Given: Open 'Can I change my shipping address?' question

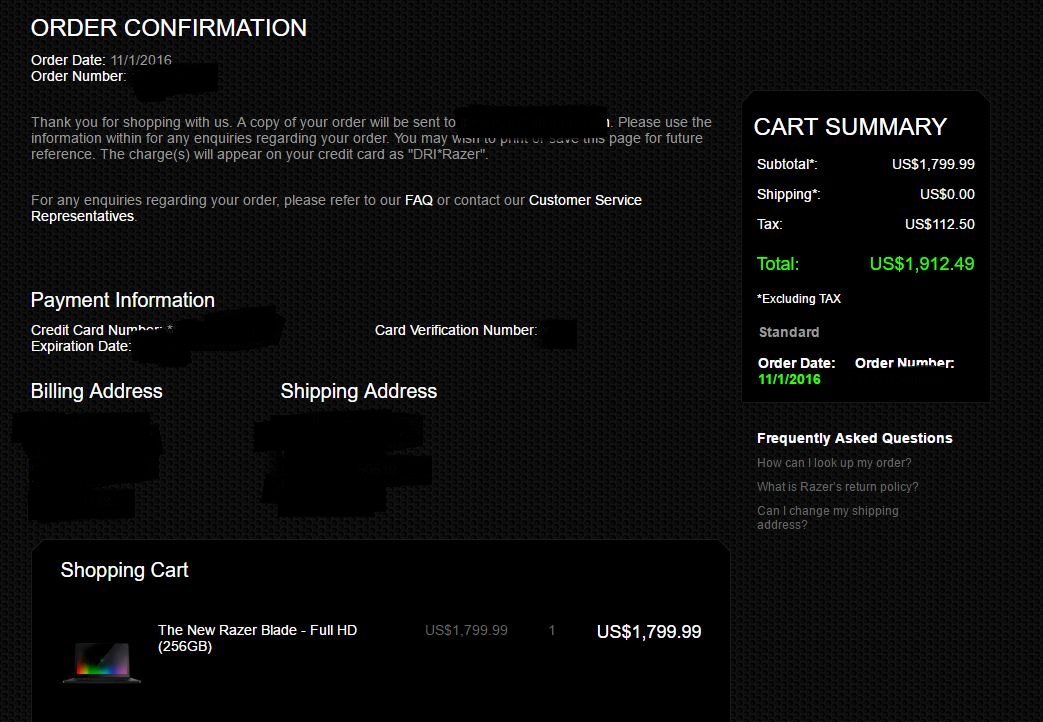Looking at the screenshot, I should (827, 517).
